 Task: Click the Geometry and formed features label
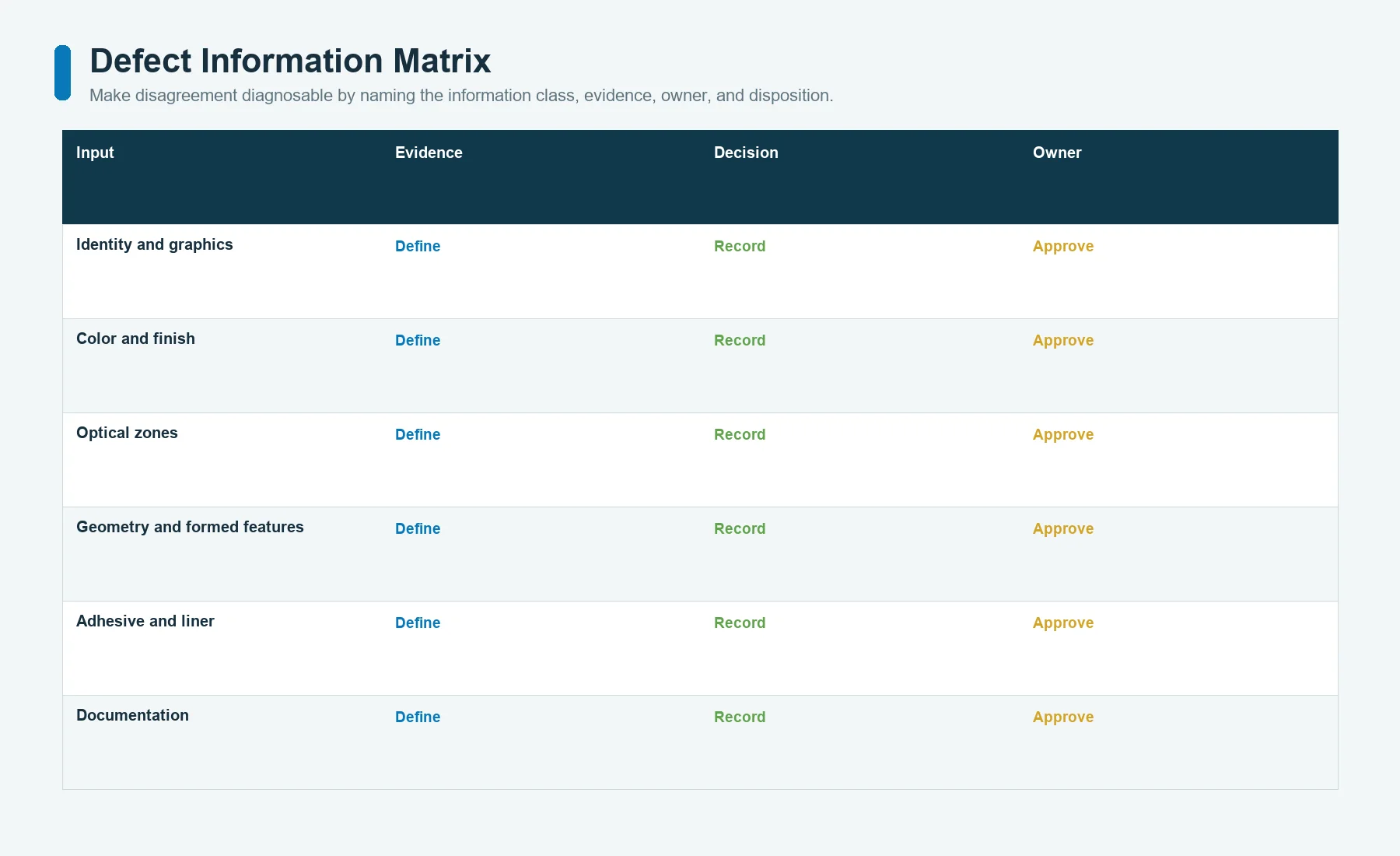pyautogui.click(x=190, y=527)
